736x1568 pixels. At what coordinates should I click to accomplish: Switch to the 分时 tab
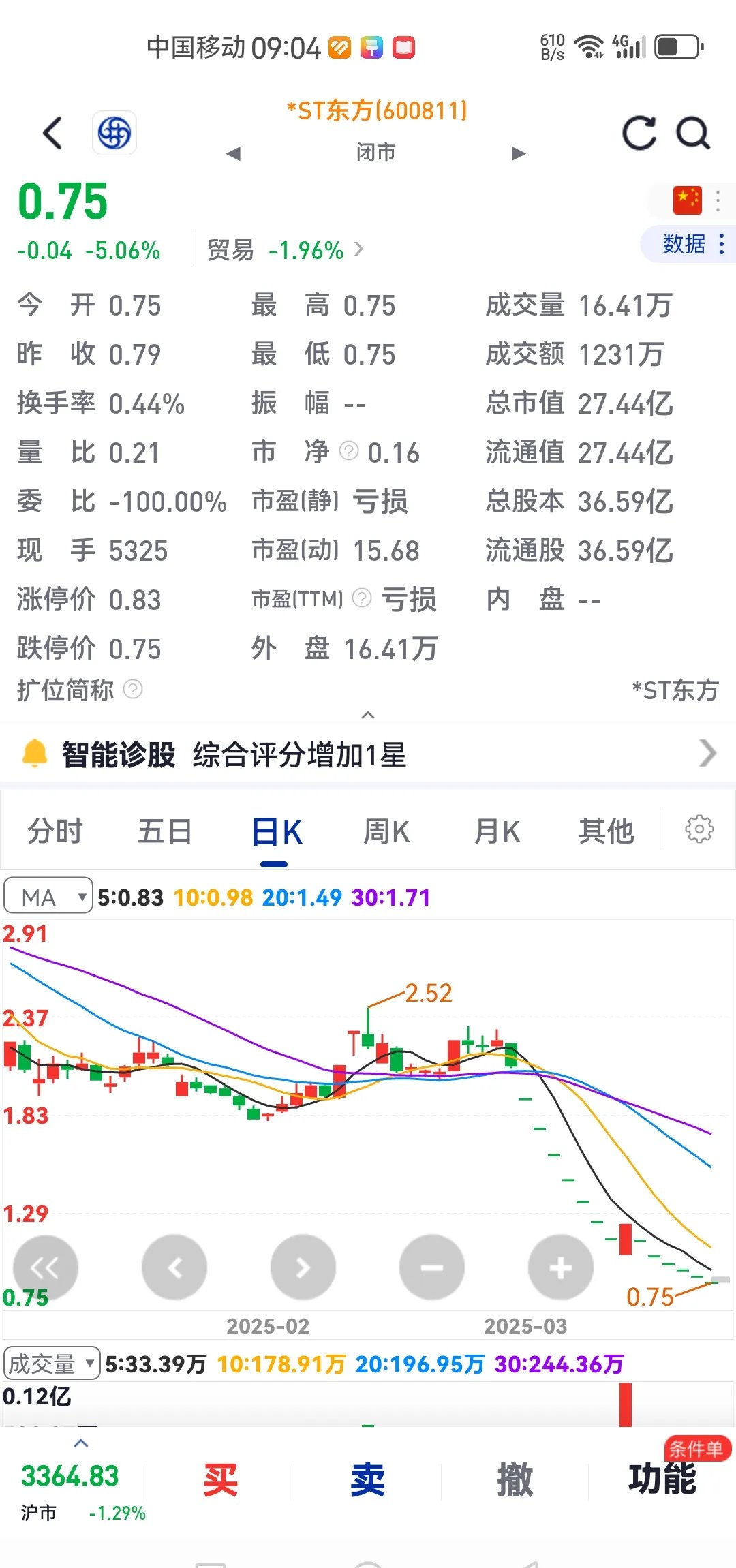tap(55, 831)
